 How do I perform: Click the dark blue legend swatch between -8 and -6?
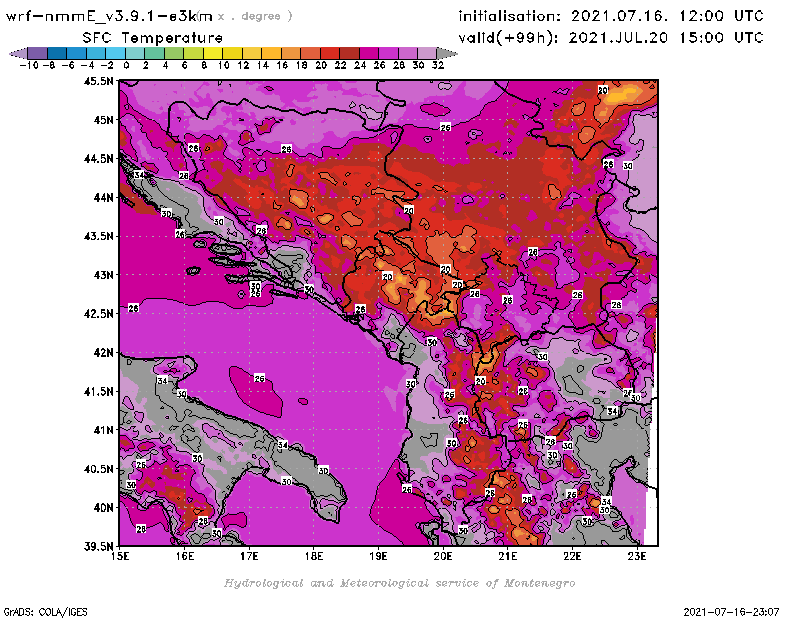57,54
